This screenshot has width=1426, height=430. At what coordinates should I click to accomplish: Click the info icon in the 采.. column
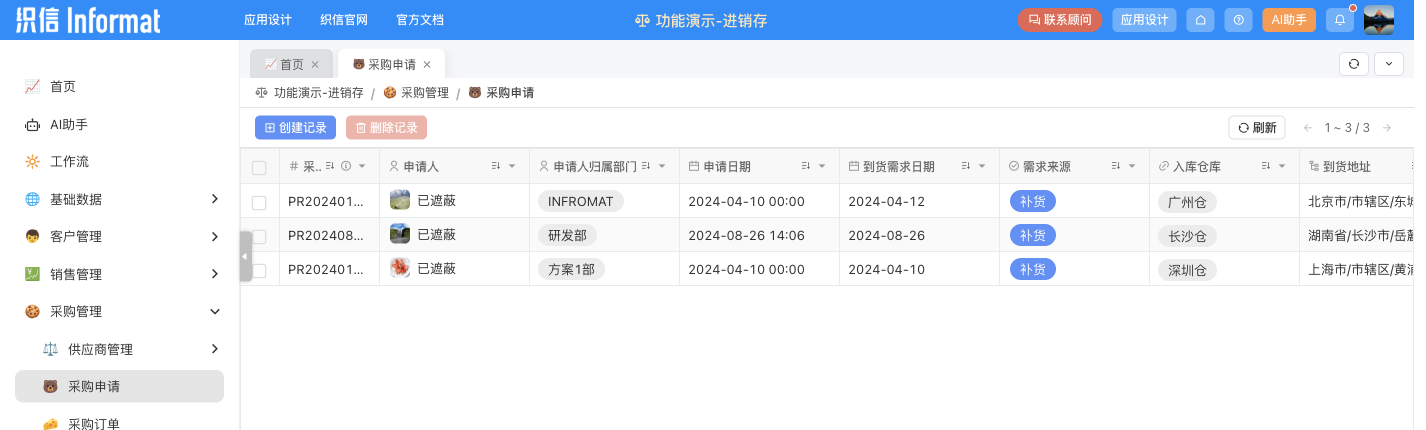click(x=346, y=167)
